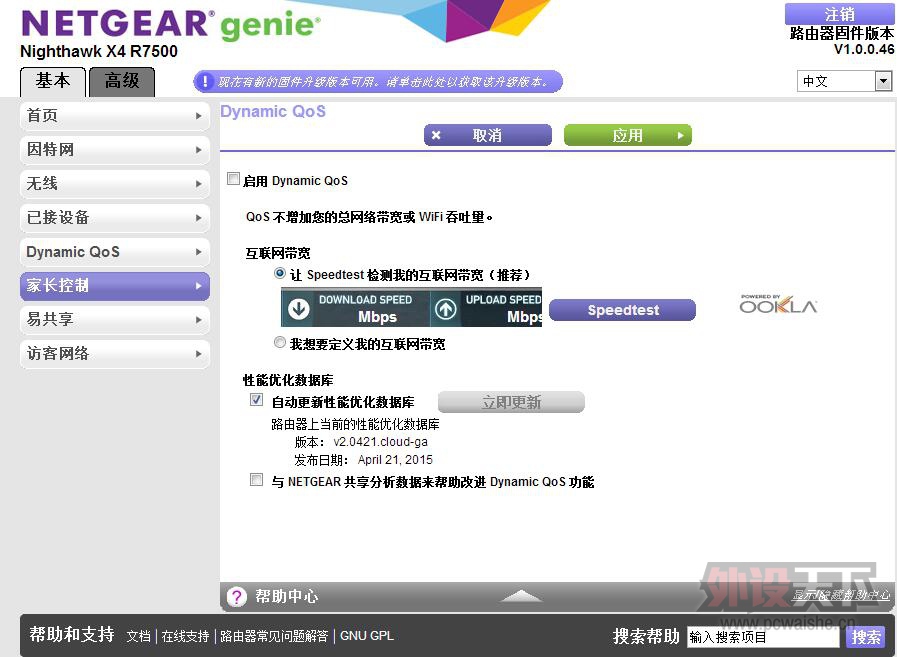Uncheck 自动更新性能优化数据库 checkbox
The height and width of the screenshot is (657, 897).
pyautogui.click(x=256, y=400)
